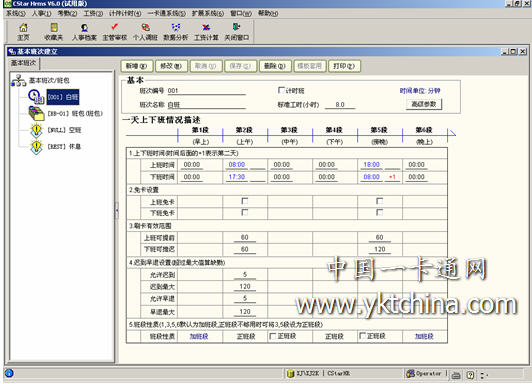This screenshot has width=532, height=384.
Task: Click segment 5 下班可推迟 value 120
Action: [380, 249]
